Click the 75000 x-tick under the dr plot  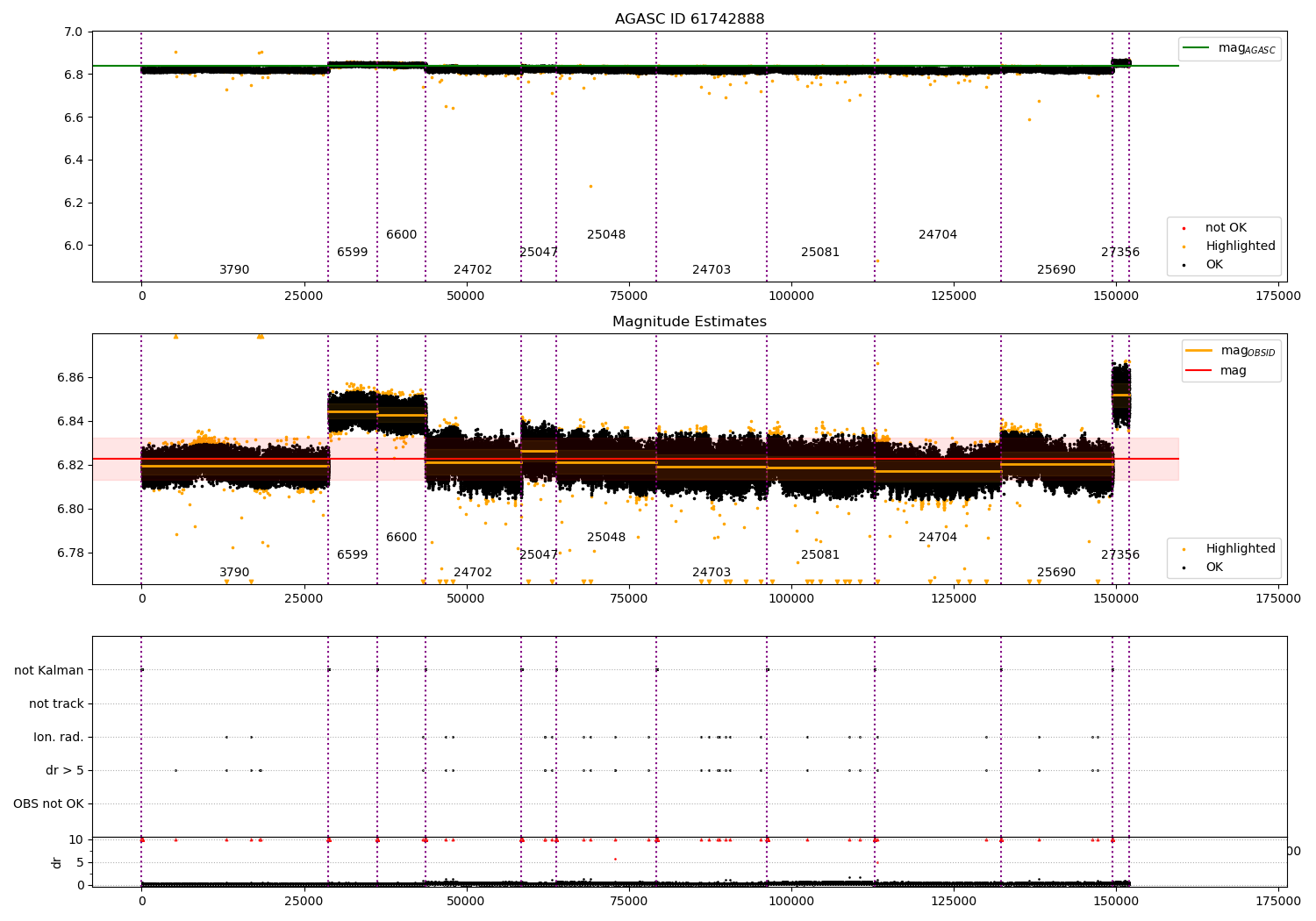pos(628,902)
